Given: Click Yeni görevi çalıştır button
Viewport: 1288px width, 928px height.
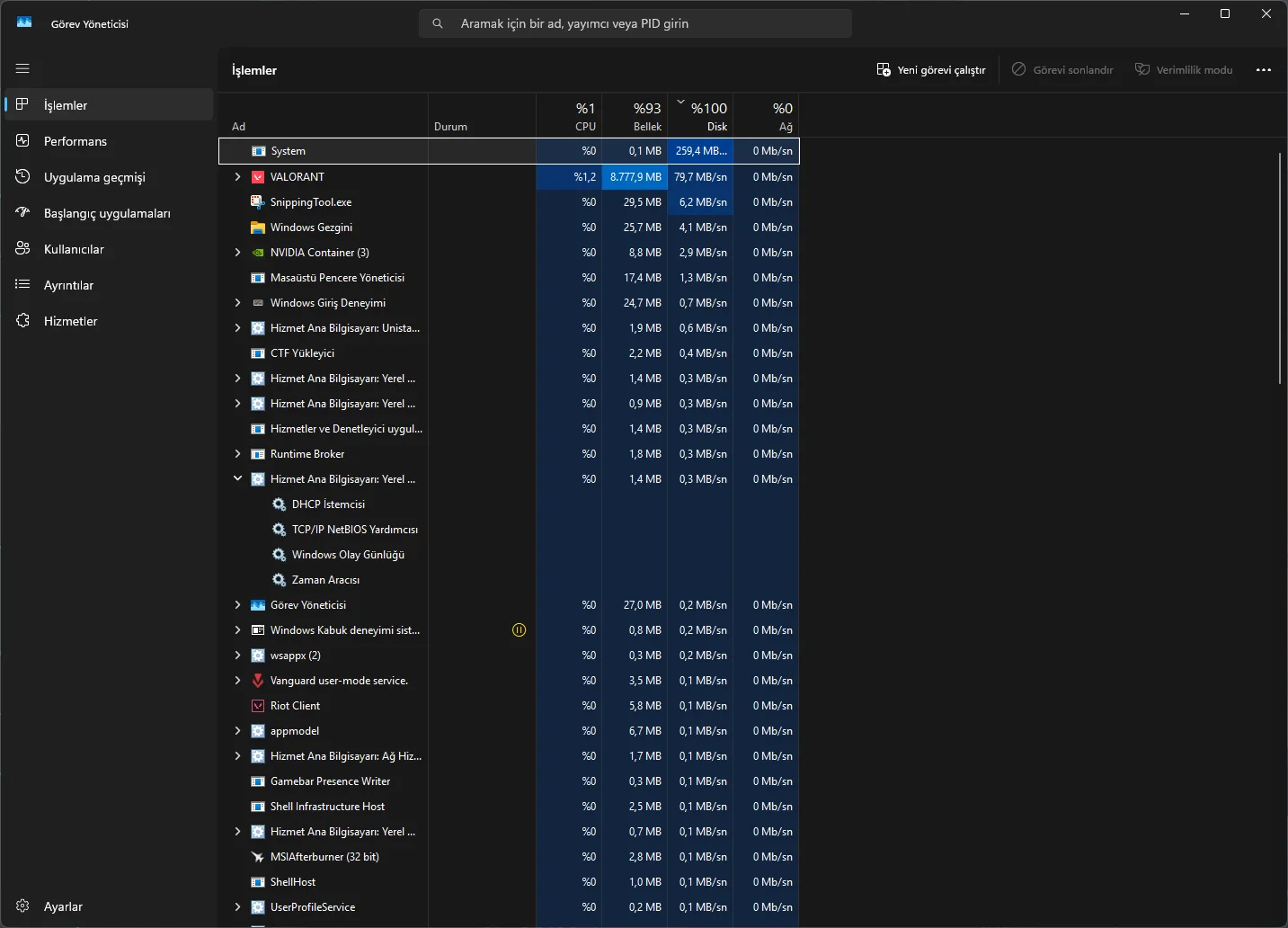Looking at the screenshot, I should coord(931,70).
